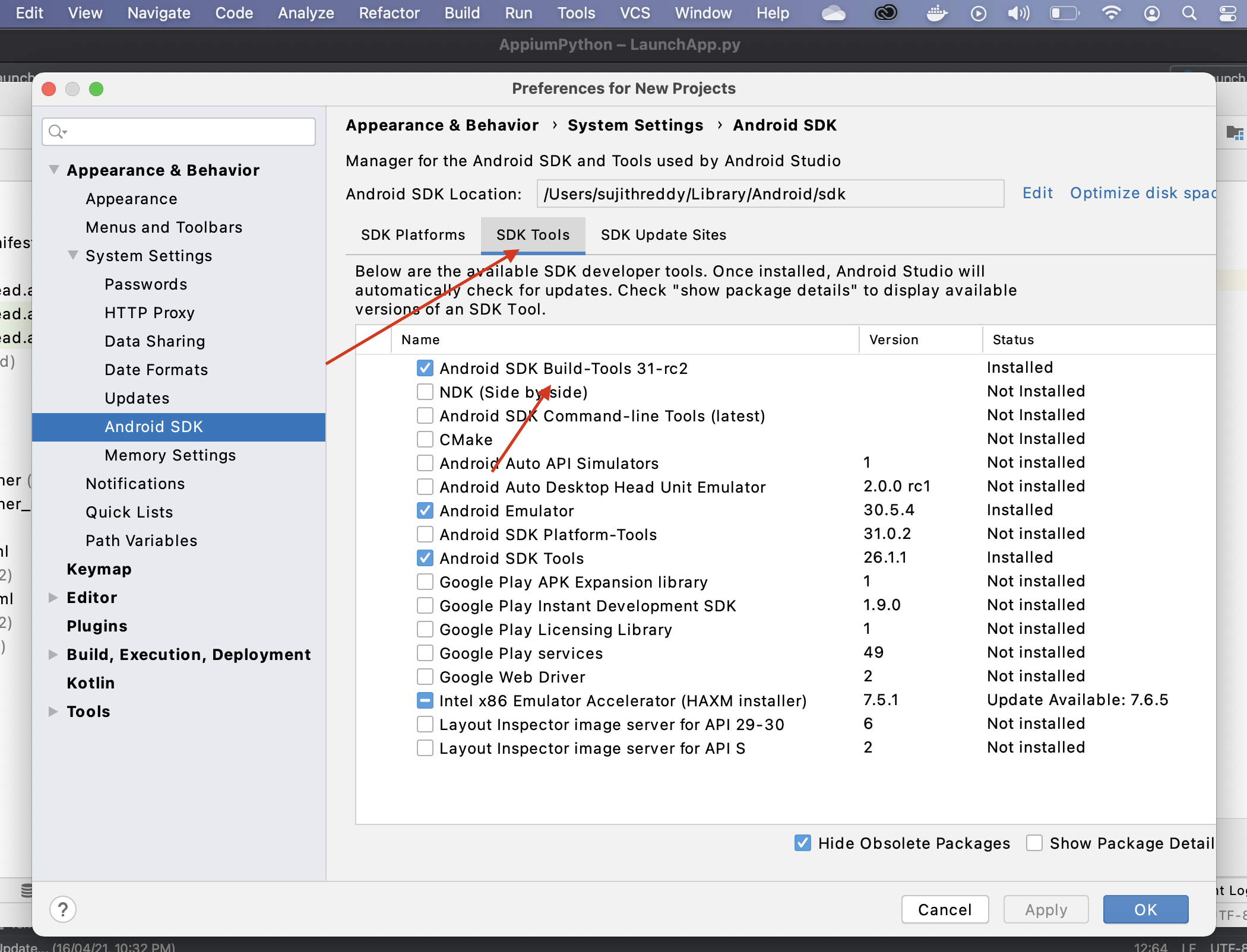
Task: Check Android Auto API Simulators checkbox
Action: click(x=425, y=463)
